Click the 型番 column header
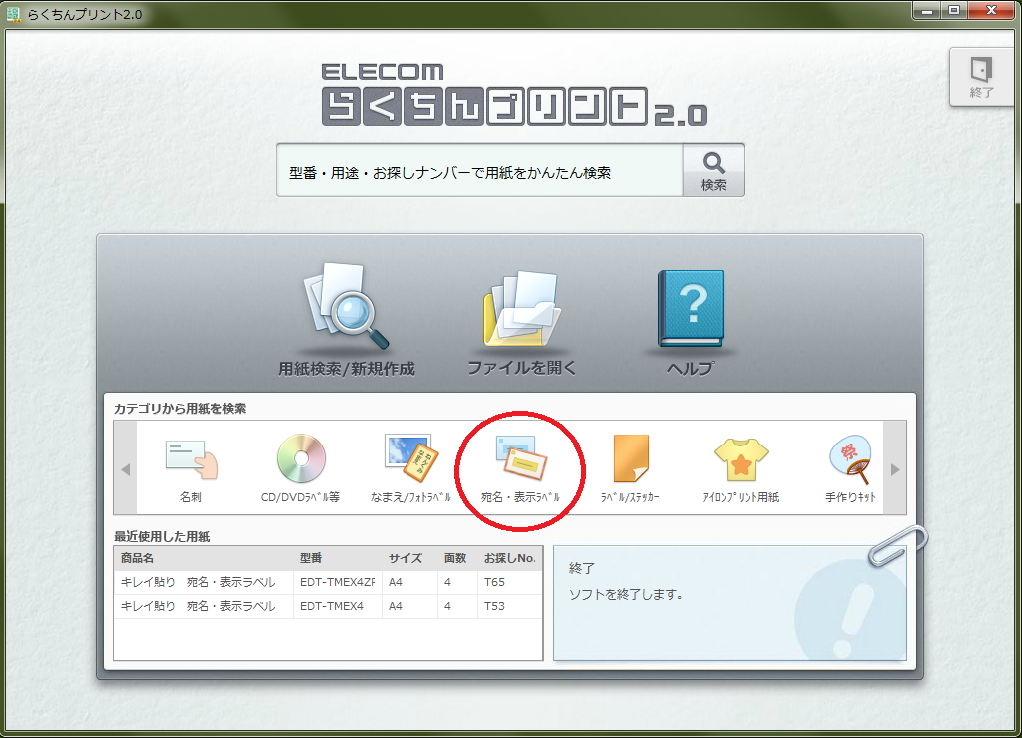This screenshot has height=738, width=1022. click(x=338, y=558)
